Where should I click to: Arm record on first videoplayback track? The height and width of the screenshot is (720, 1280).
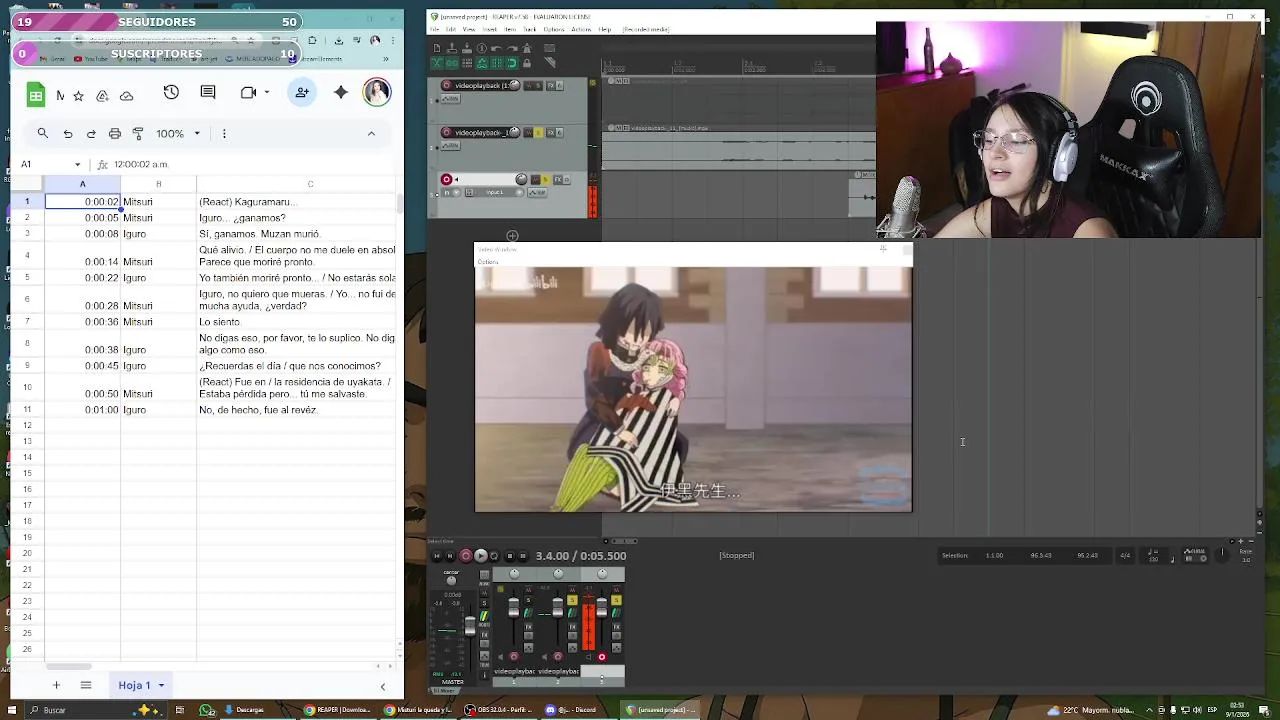coord(446,85)
